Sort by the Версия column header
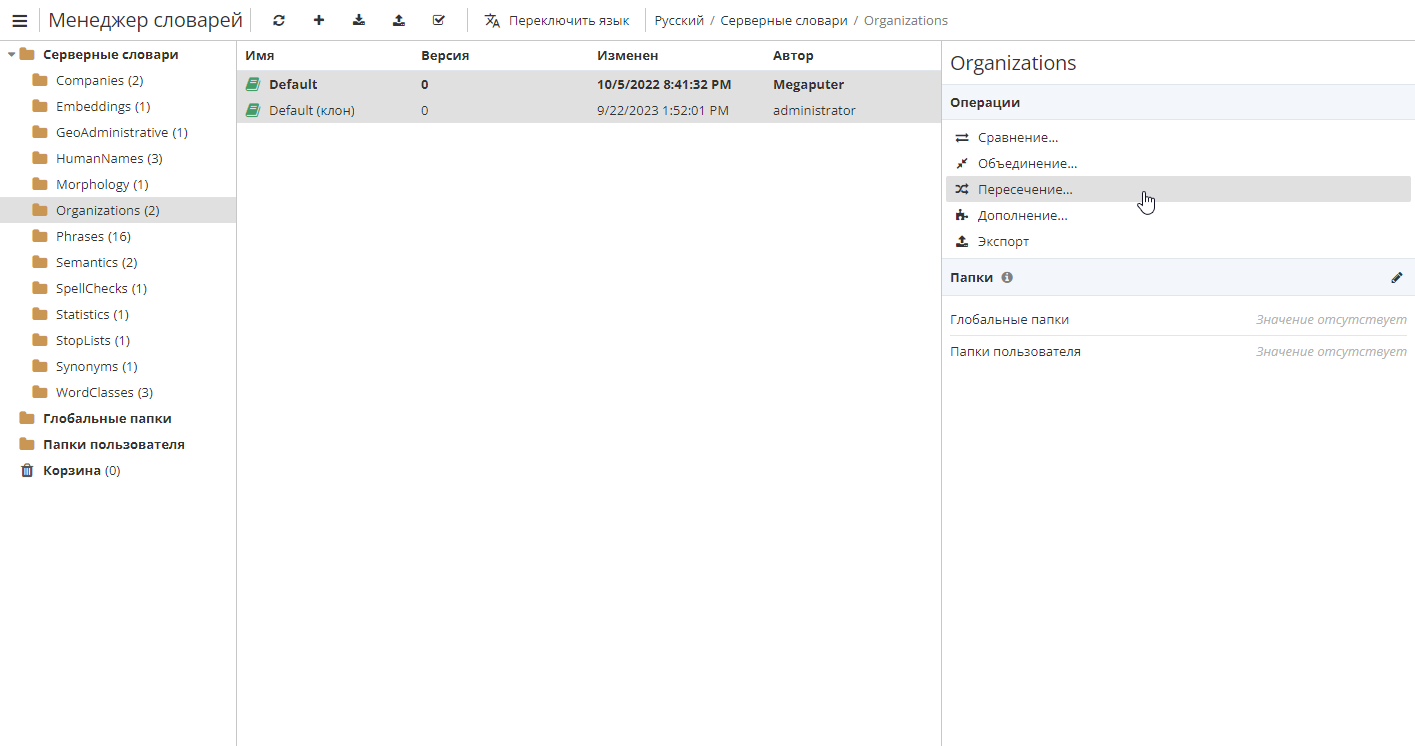 coord(445,56)
